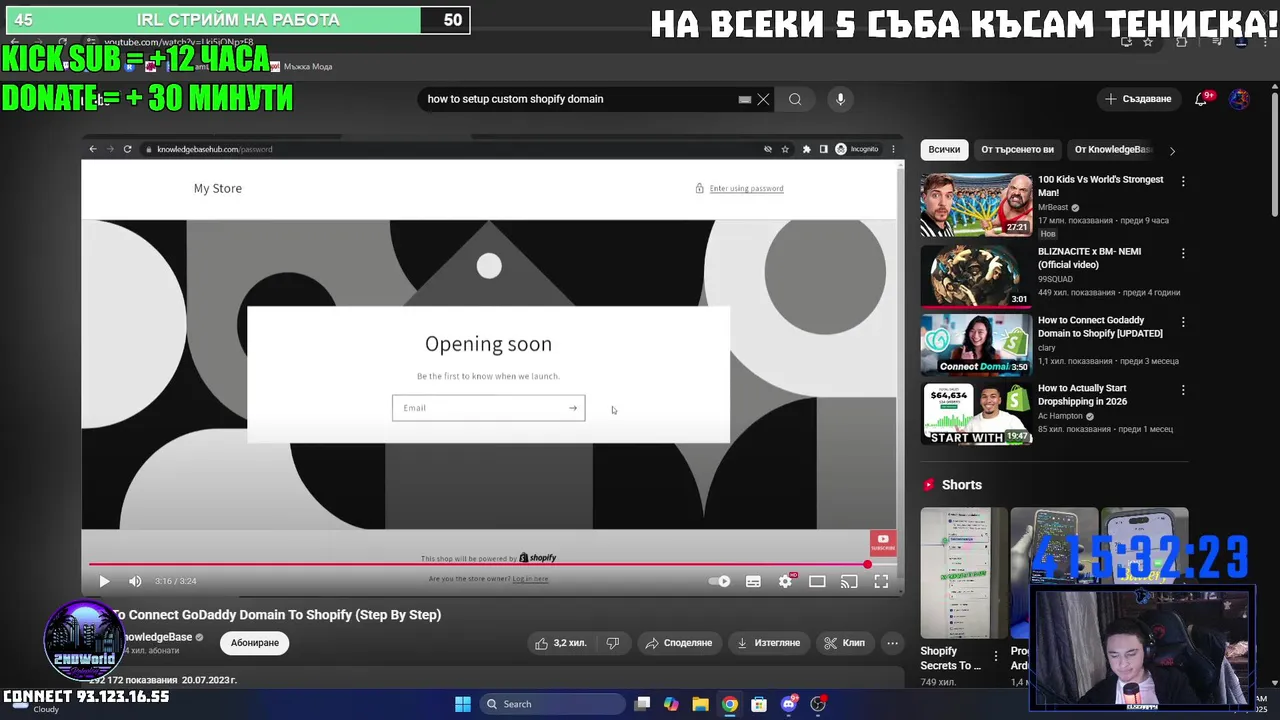Viewport: 1280px width, 720px height.
Task: Show more filter chips with arrow
Action: point(1172,150)
